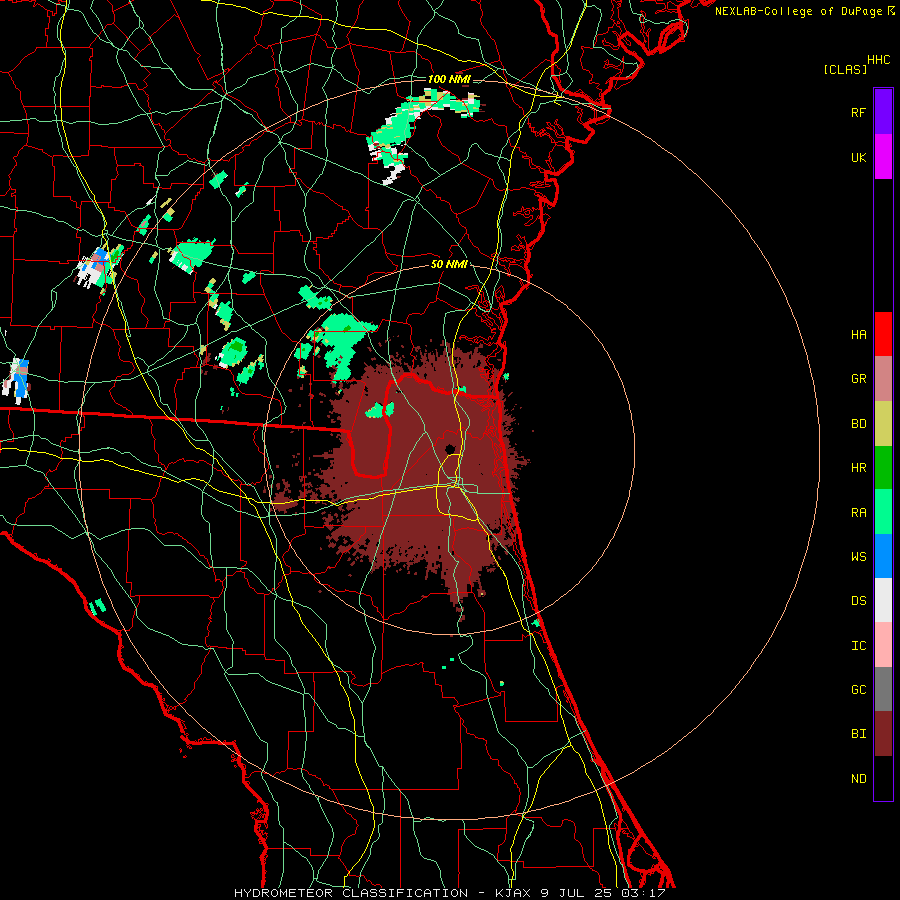Click the ND legend label
The width and height of the screenshot is (900, 900).
(858, 779)
